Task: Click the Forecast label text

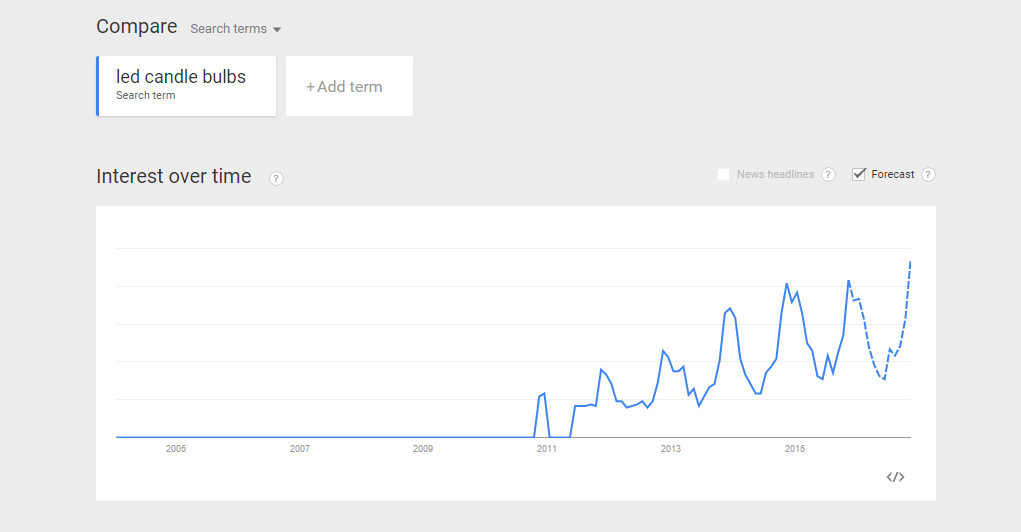Action: pos(892,175)
